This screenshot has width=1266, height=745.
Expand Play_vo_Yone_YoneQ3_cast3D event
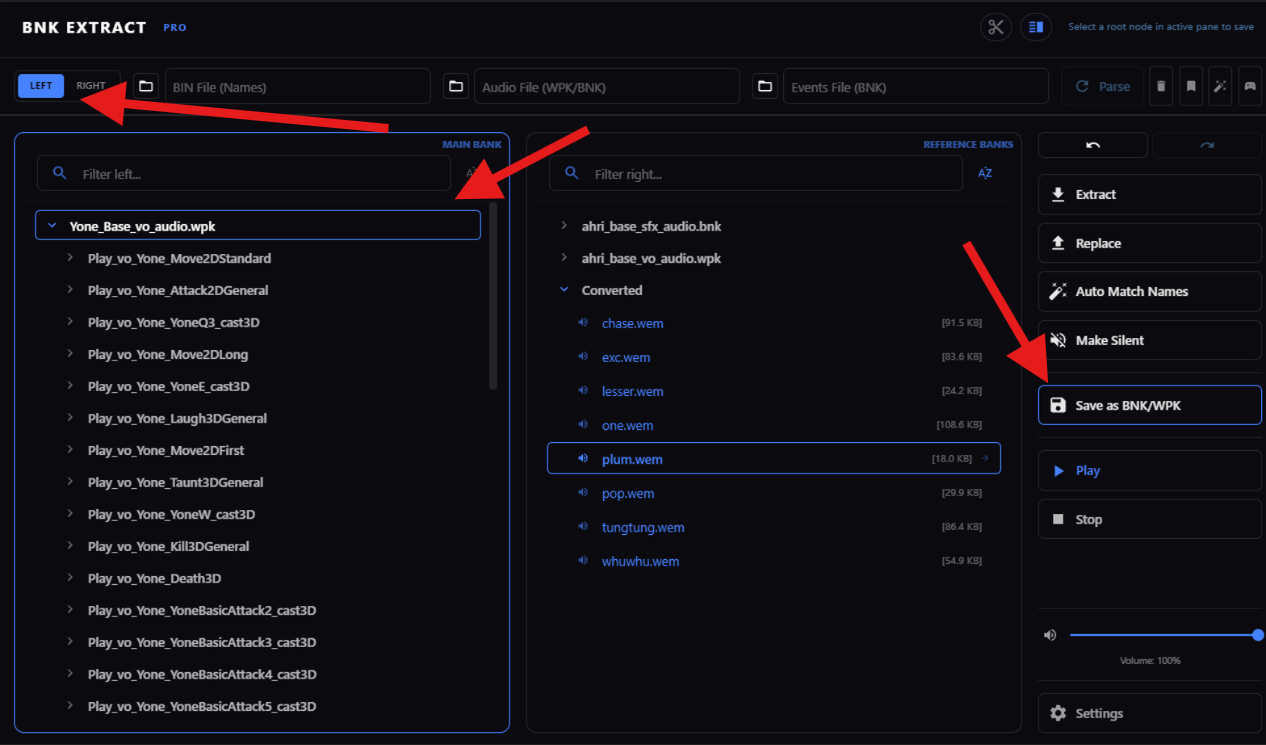pyautogui.click(x=70, y=322)
